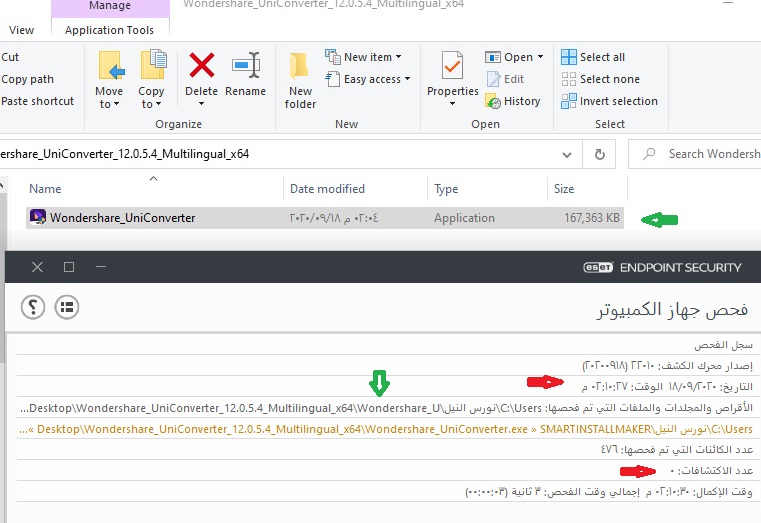Refresh the folder address bar

click(599, 154)
